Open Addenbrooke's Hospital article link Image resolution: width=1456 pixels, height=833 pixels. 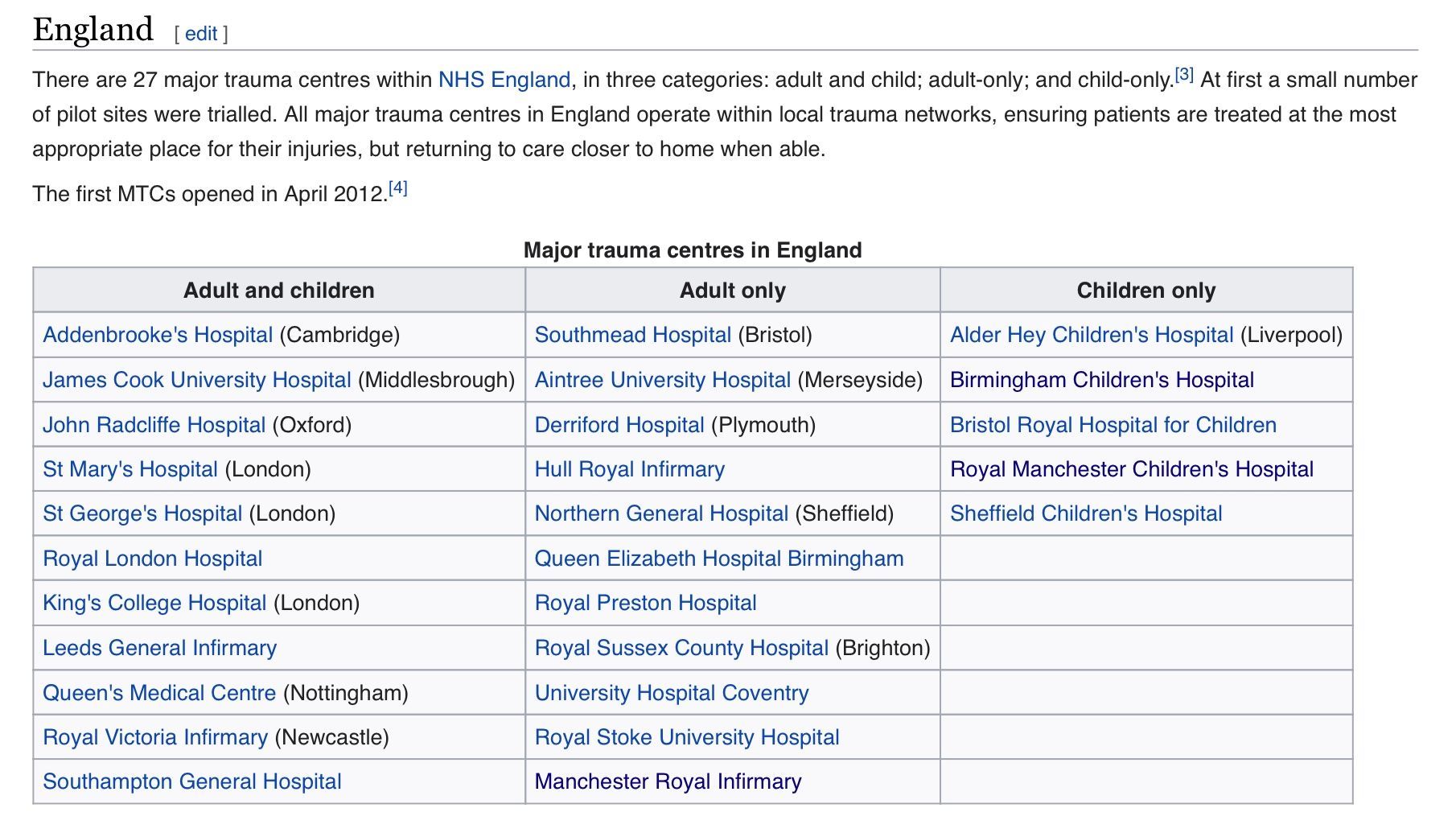click(x=158, y=335)
